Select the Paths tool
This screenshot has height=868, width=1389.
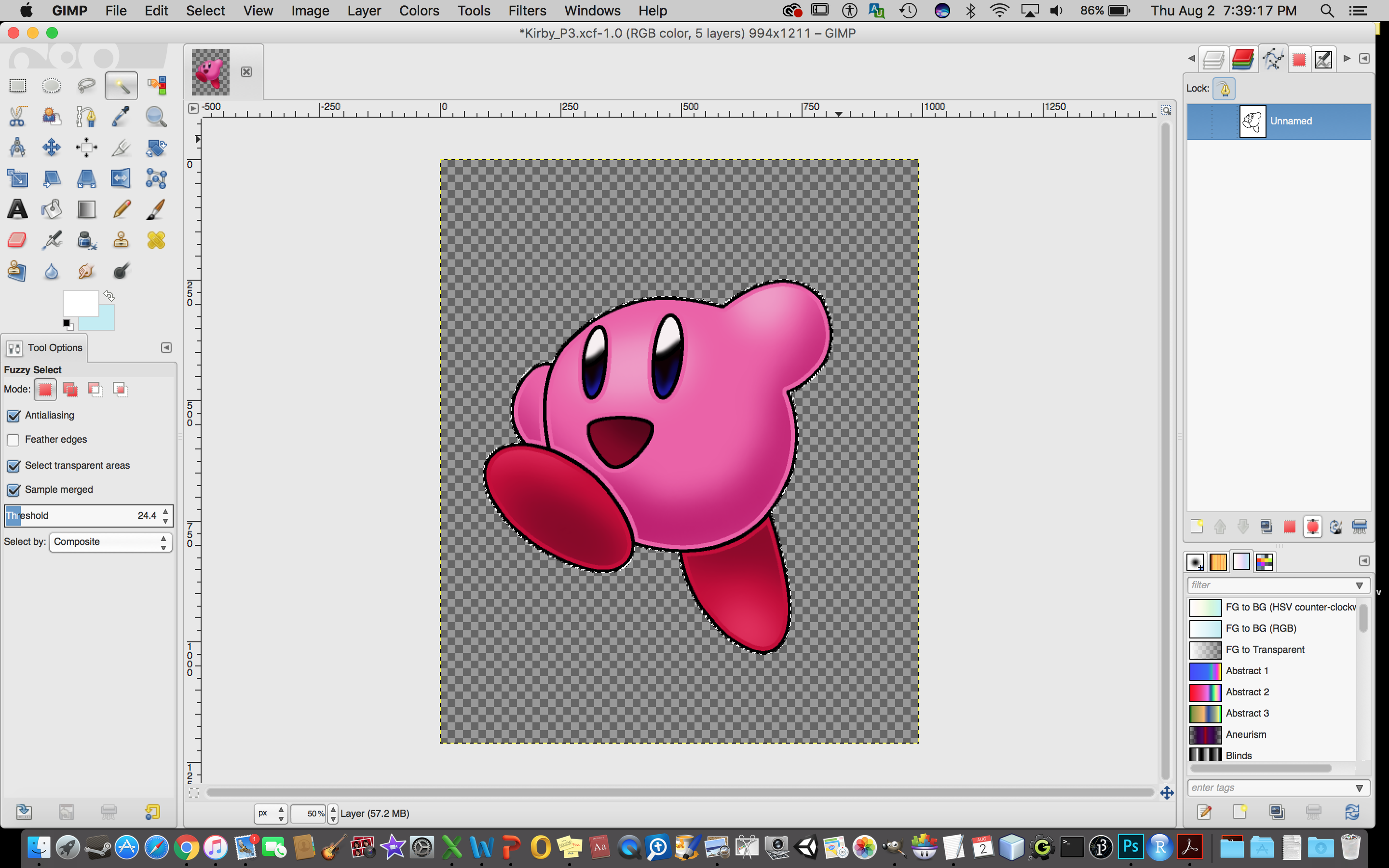(86, 117)
